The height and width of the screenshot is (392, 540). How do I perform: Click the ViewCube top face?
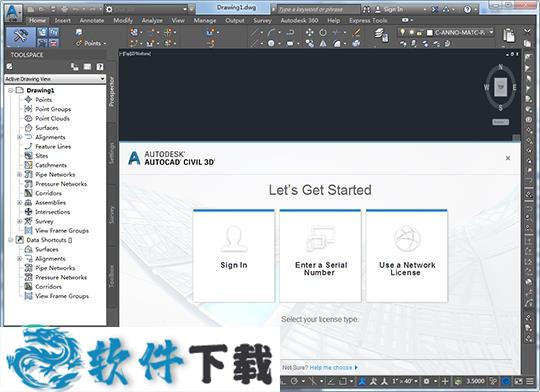click(501, 87)
